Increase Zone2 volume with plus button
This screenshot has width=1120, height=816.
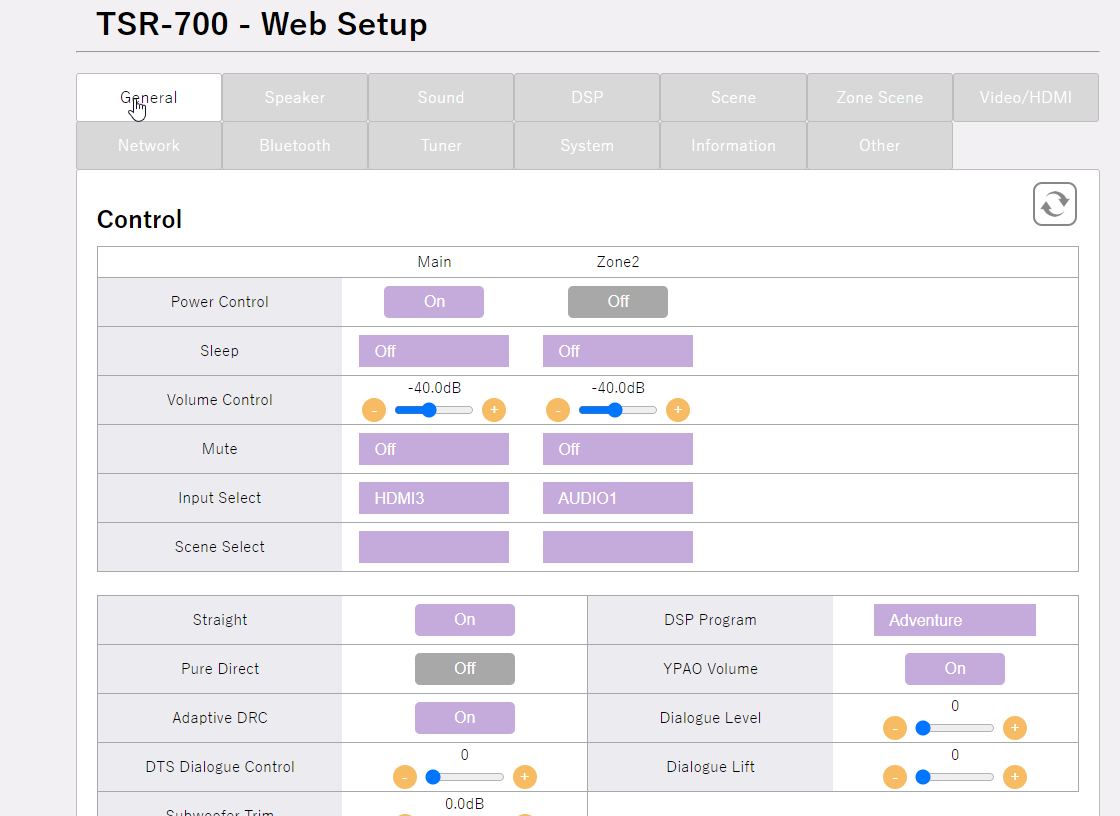coord(678,410)
